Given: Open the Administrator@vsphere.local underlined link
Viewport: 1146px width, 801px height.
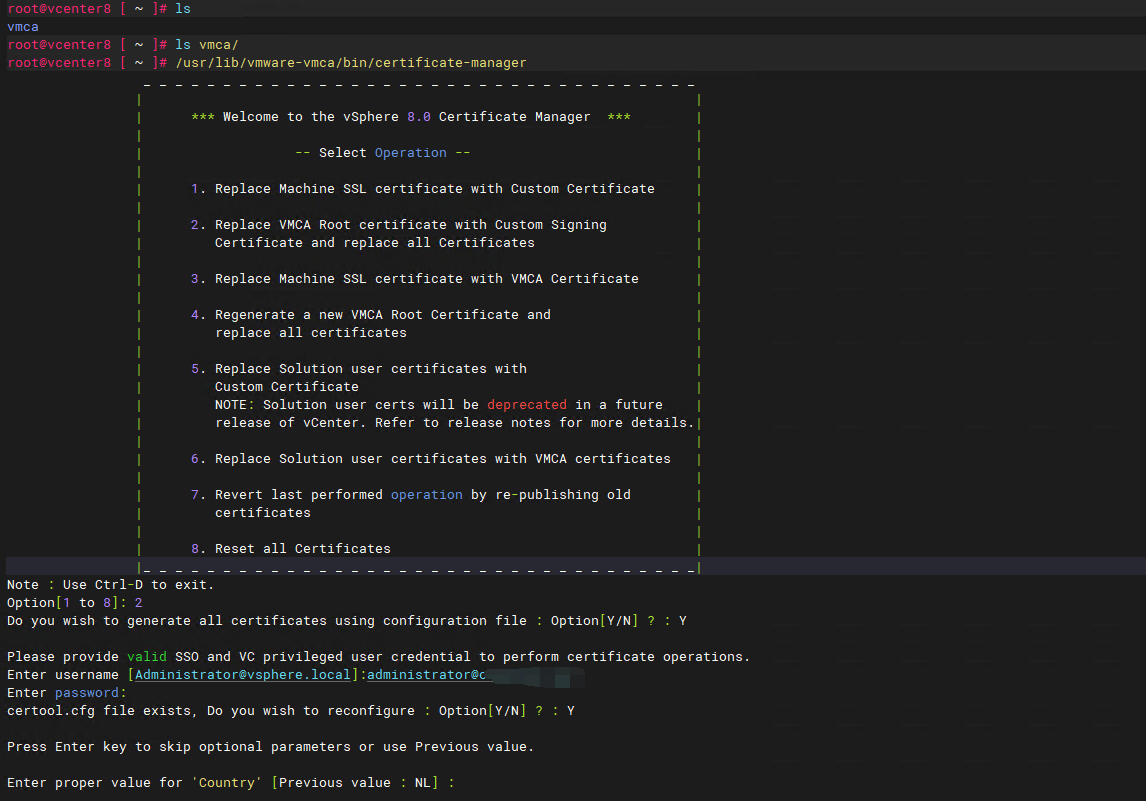Looking at the screenshot, I should 243,675.
